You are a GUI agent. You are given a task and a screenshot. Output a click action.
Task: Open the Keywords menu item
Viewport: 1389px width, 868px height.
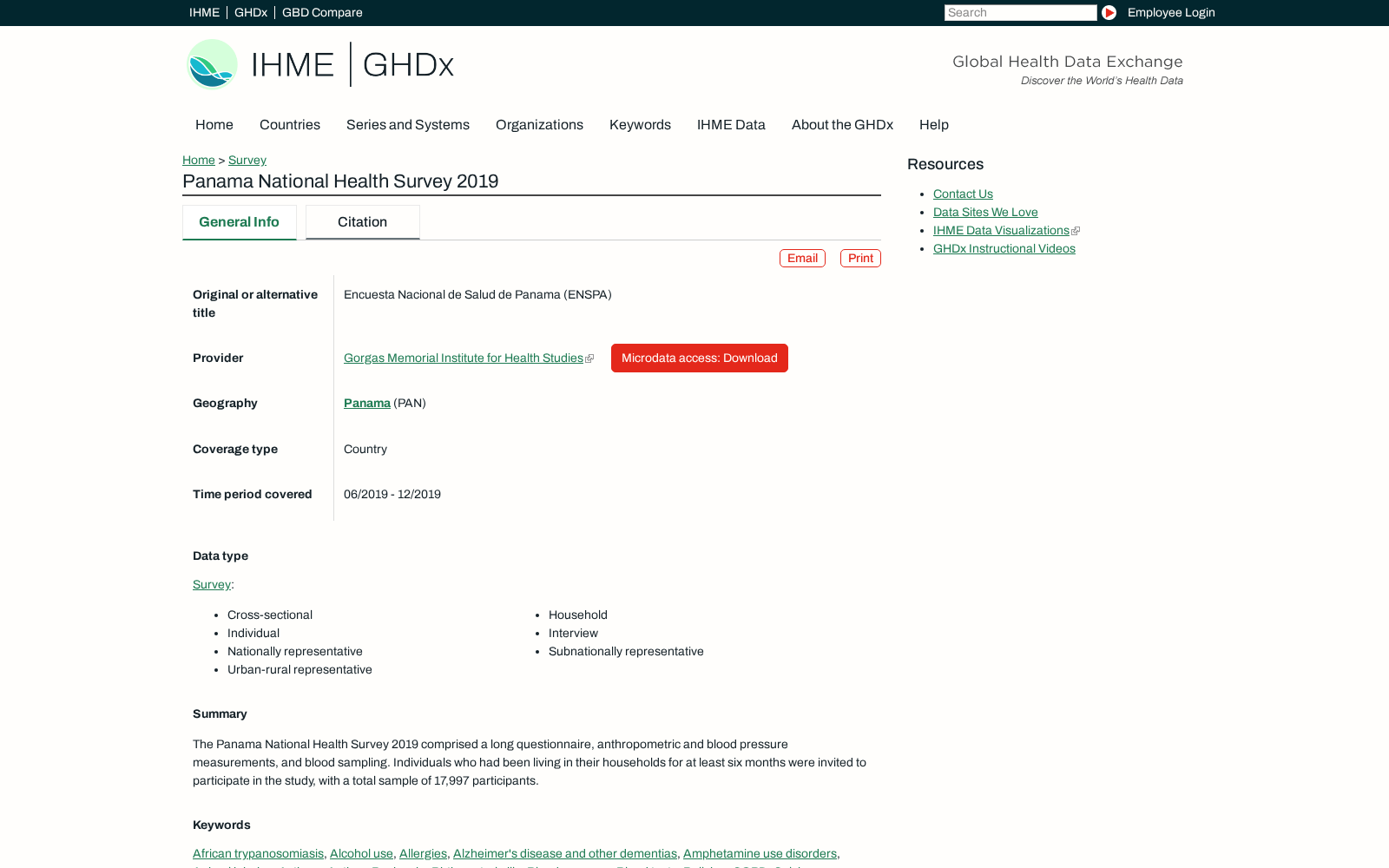point(640,125)
